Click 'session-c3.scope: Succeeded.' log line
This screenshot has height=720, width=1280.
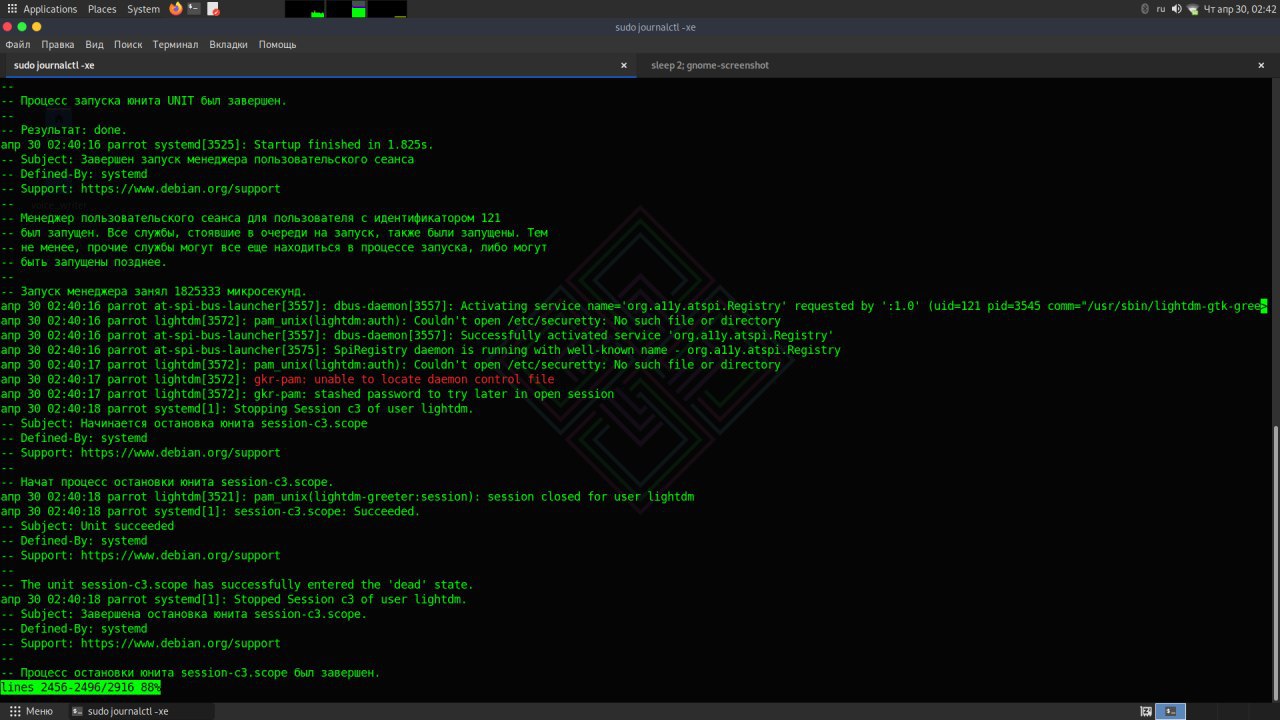[x=210, y=512]
